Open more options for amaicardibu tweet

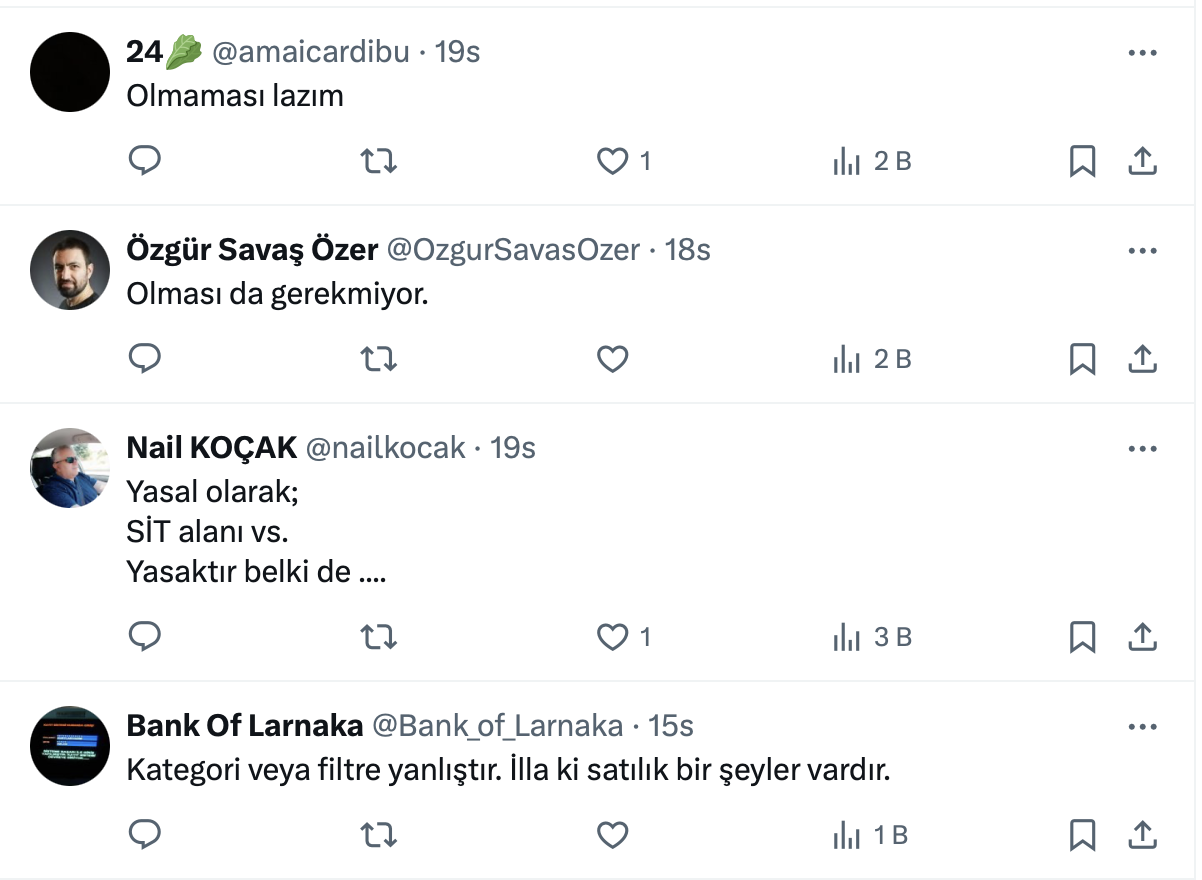1142,53
